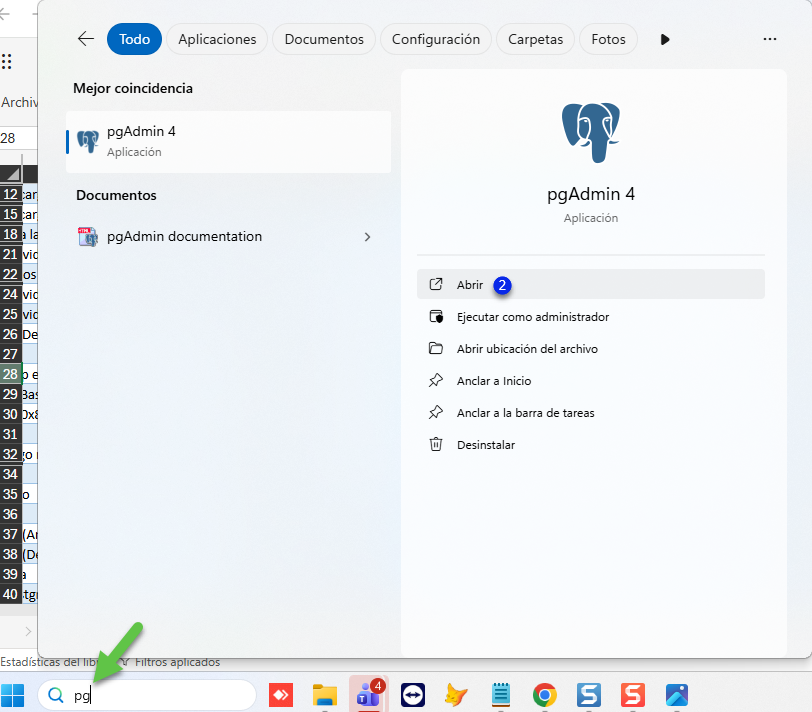Open pgAdmin 4 best match result

pyautogui.click(x=228, y=142)
